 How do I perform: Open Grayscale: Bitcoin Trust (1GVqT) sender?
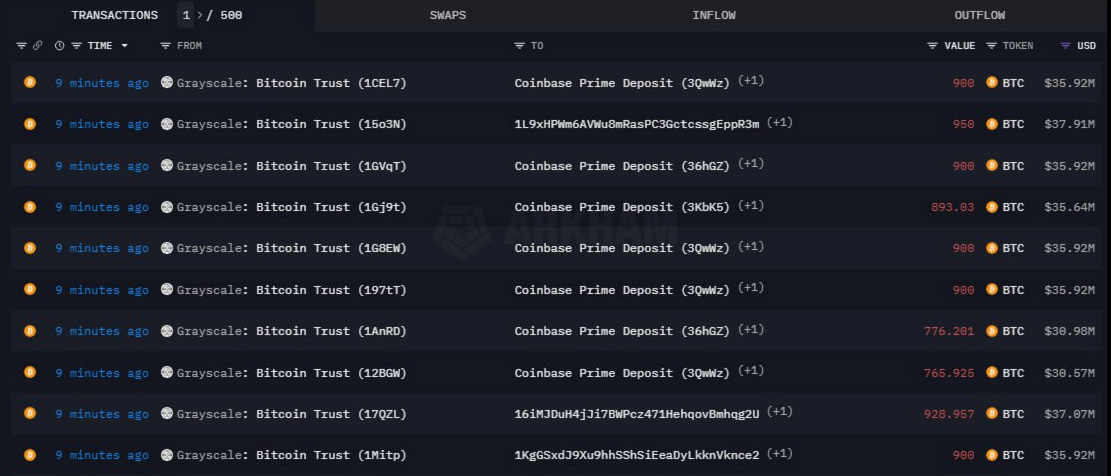pos(291,166)
